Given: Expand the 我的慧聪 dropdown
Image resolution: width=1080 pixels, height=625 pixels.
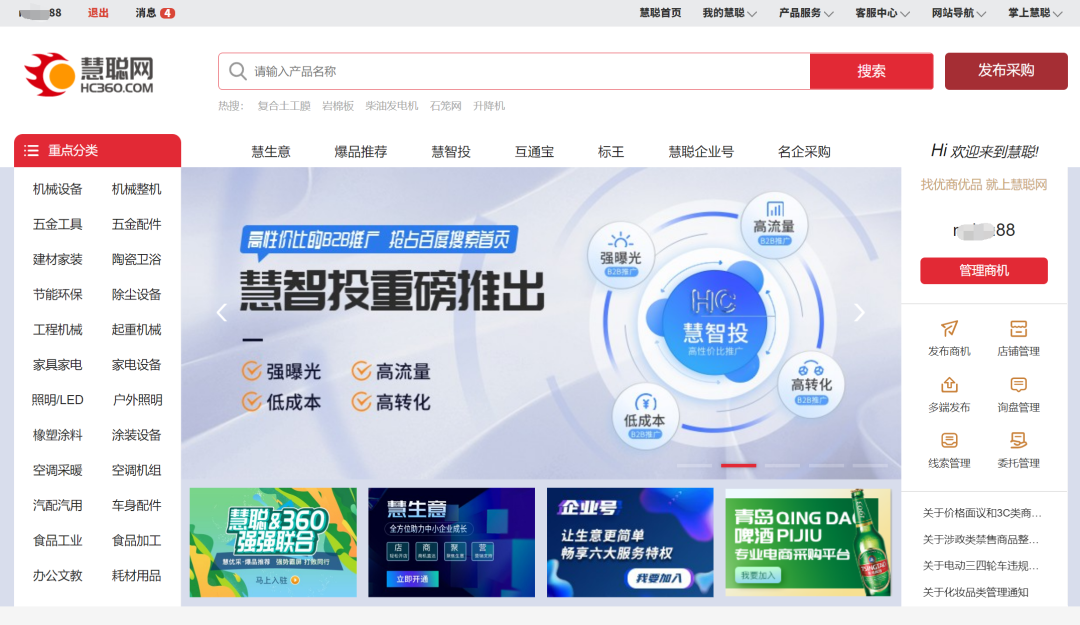Looking at the screenshot, I should pos(729,13).
